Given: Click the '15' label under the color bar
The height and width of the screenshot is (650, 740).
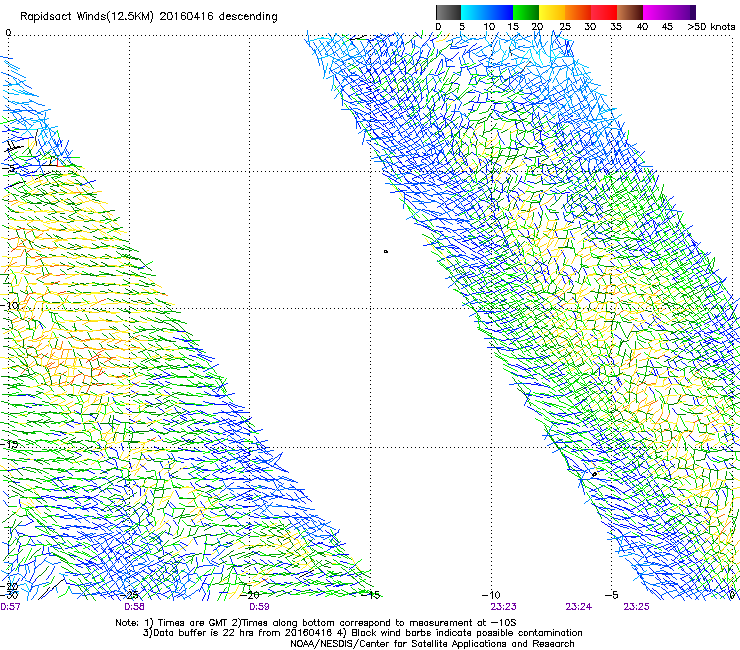Looking at the screenshot, I should [x=513, y=27].
